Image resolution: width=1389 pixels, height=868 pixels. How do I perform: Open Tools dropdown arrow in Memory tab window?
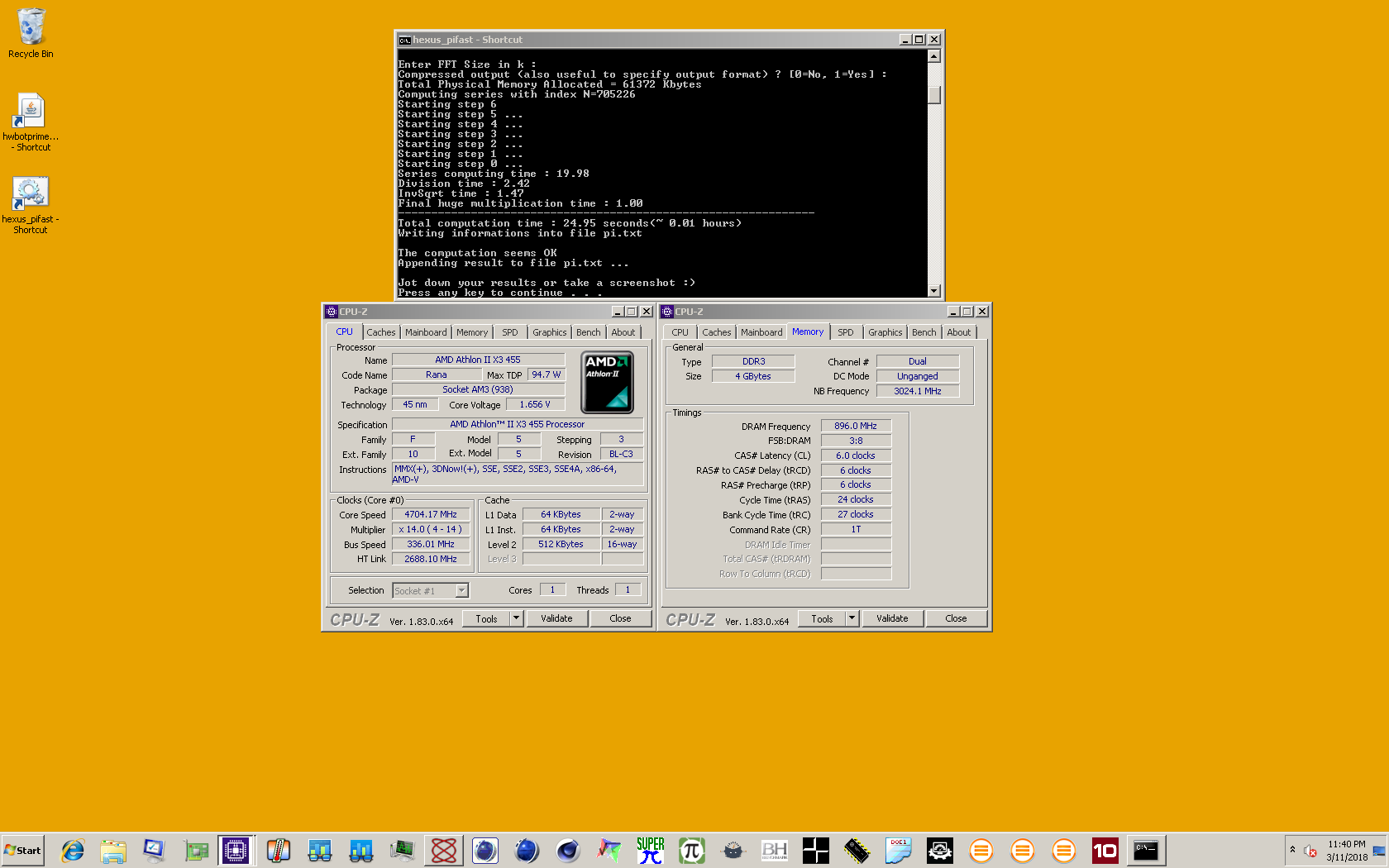point(852,618)
